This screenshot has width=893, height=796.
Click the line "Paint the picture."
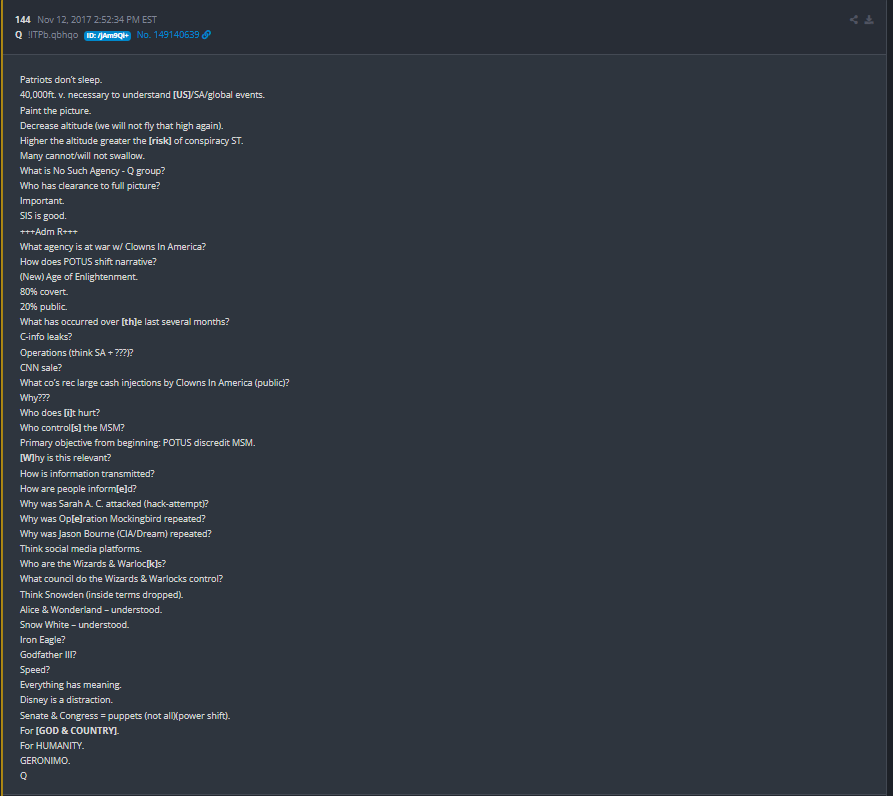[x=55, y=110]
